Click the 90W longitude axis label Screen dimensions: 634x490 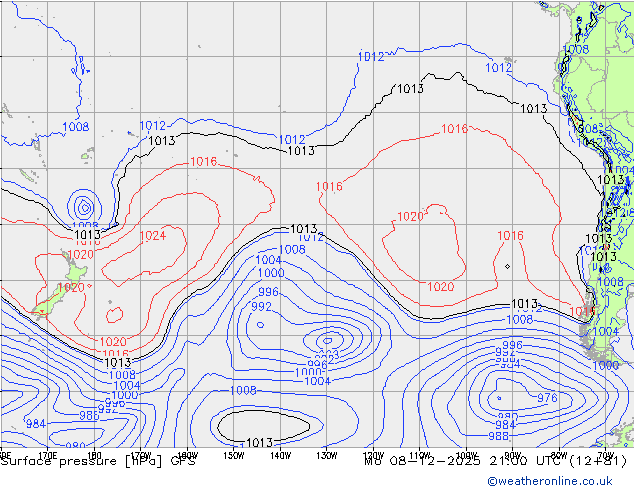pyautogui.click(x=513, y=455)
